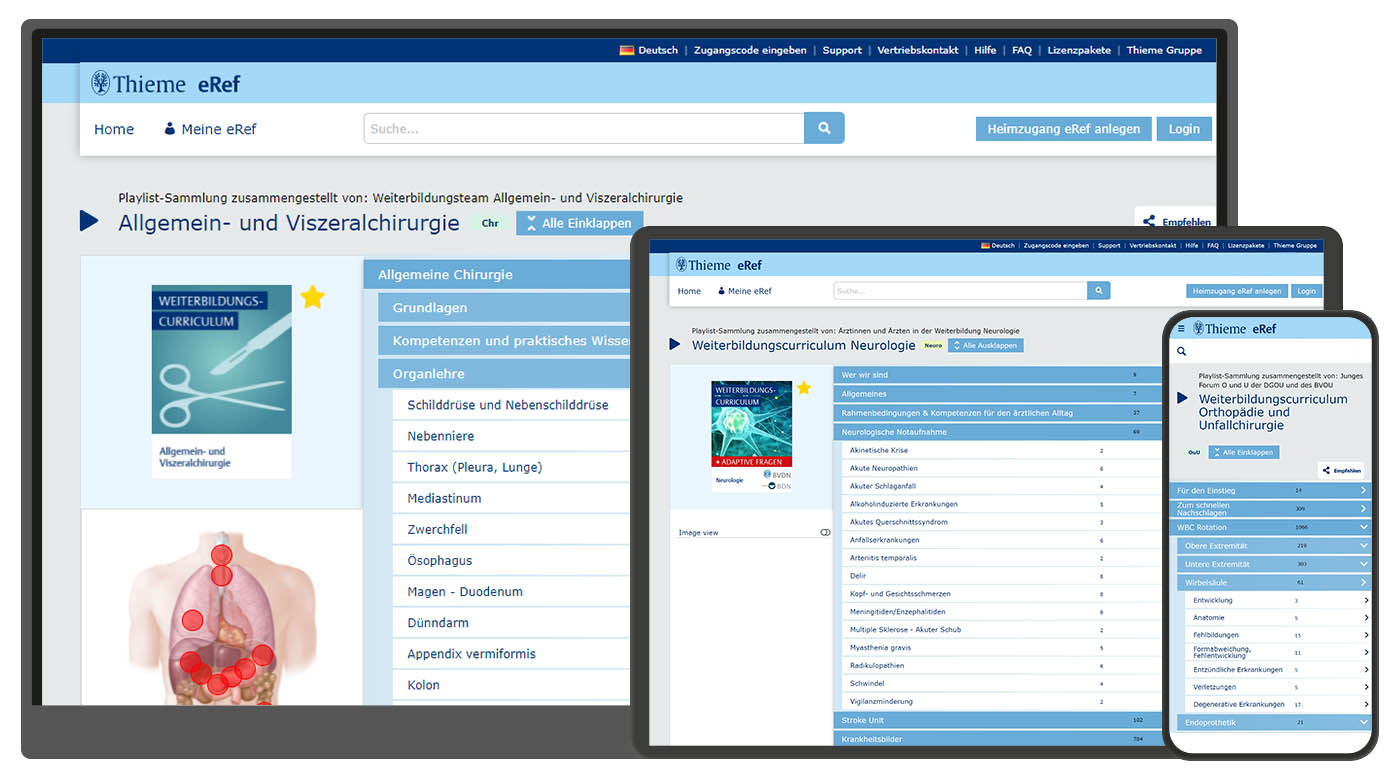Click Zugangscode eingeben in desktop top bar
Image resolution: width=1400 pixels, height=780 pixels.
(x=750, y=50)
